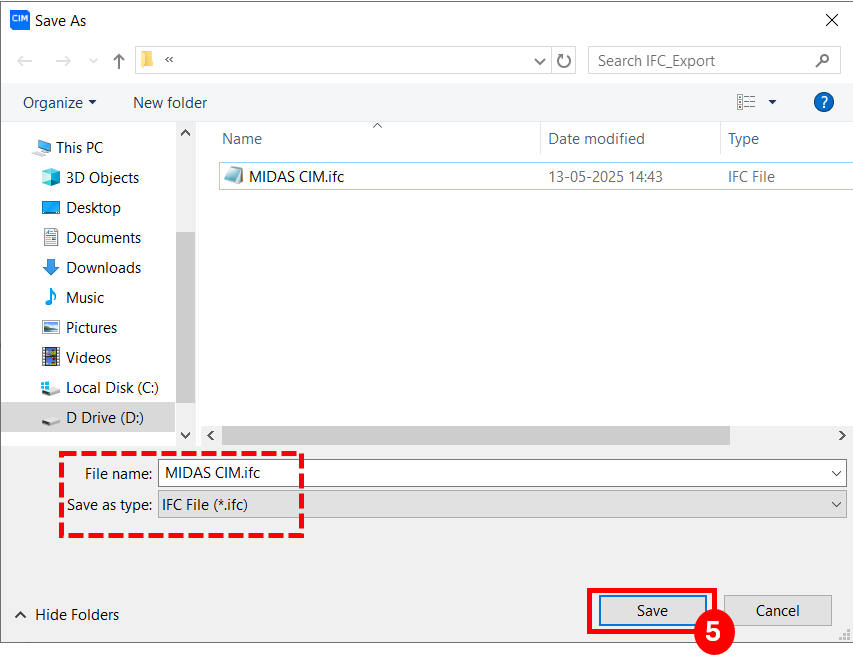The width and height of the screenshot is (853, 658).
Task: Click the blue Help question icon
Action: click(824, 102)
